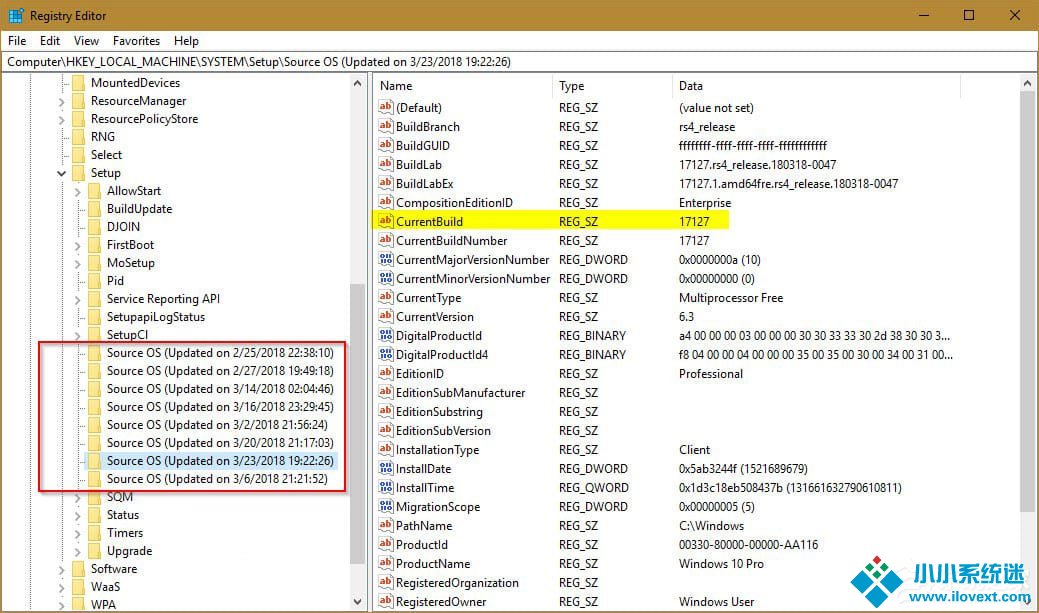Click the 'Windows 10 Pro' data cell
The height and width of the screenshot is (613, 1039).
tap(721, 563)
